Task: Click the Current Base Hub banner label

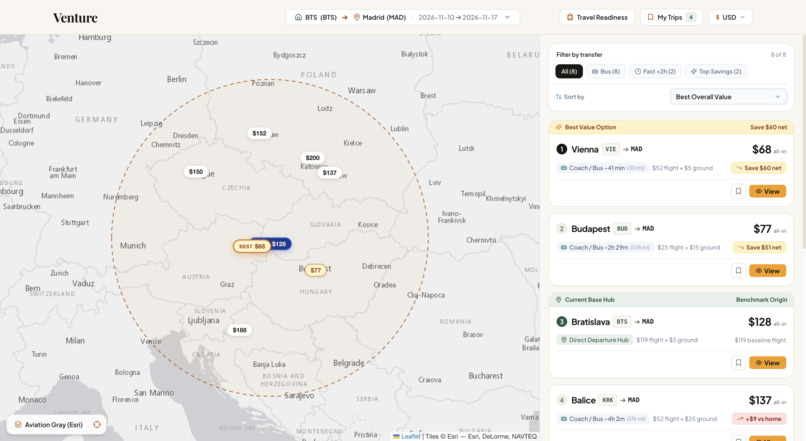Action: pyautogui.click(x=589, y=300)
